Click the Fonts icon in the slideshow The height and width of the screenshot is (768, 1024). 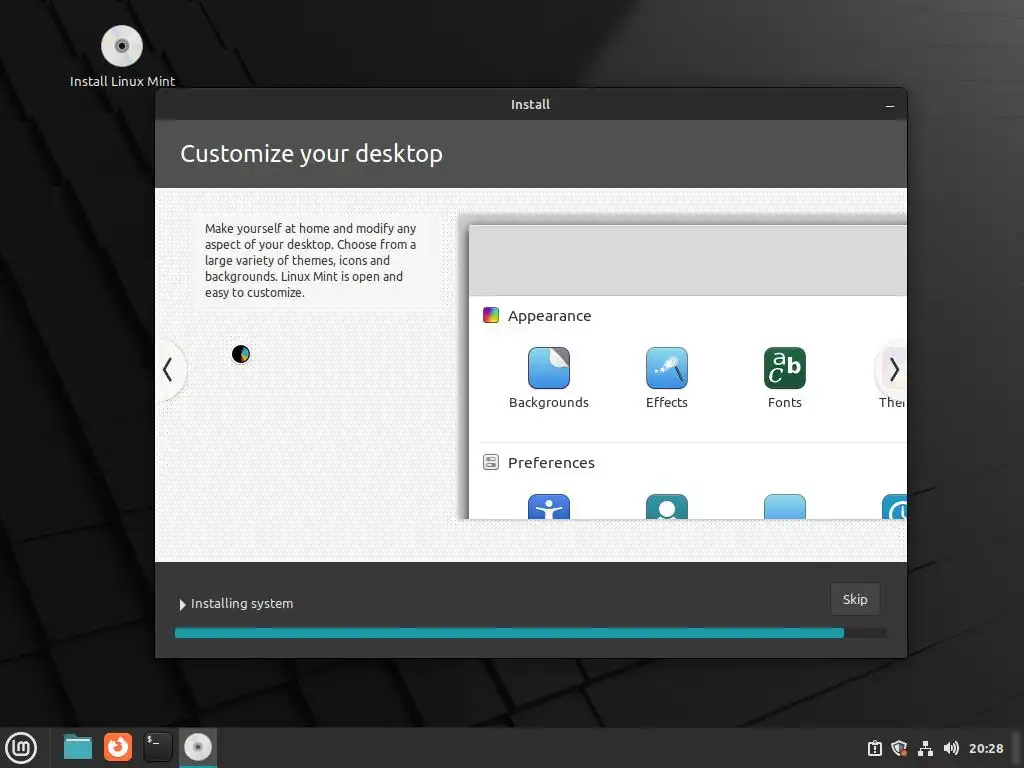pos(784,368)
